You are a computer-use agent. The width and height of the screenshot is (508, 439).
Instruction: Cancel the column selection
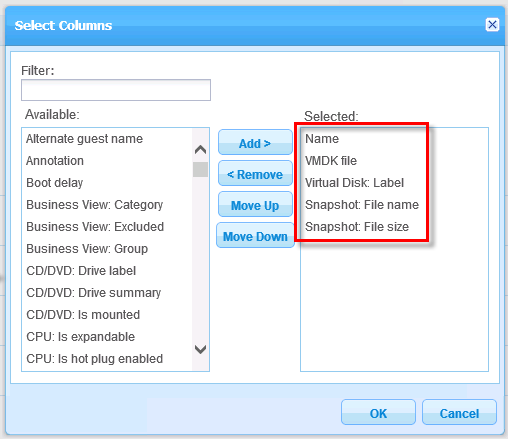click(459, 412)
